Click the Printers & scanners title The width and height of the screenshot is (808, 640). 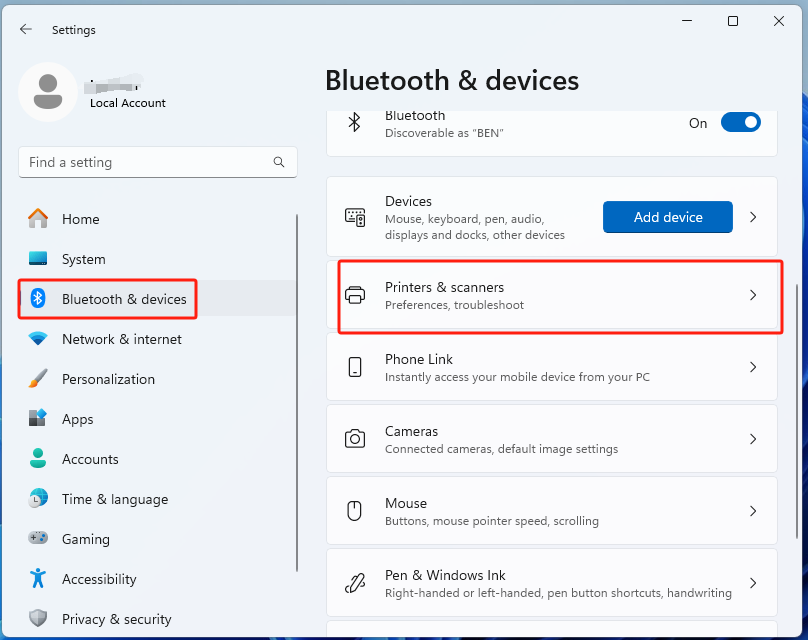444,287
